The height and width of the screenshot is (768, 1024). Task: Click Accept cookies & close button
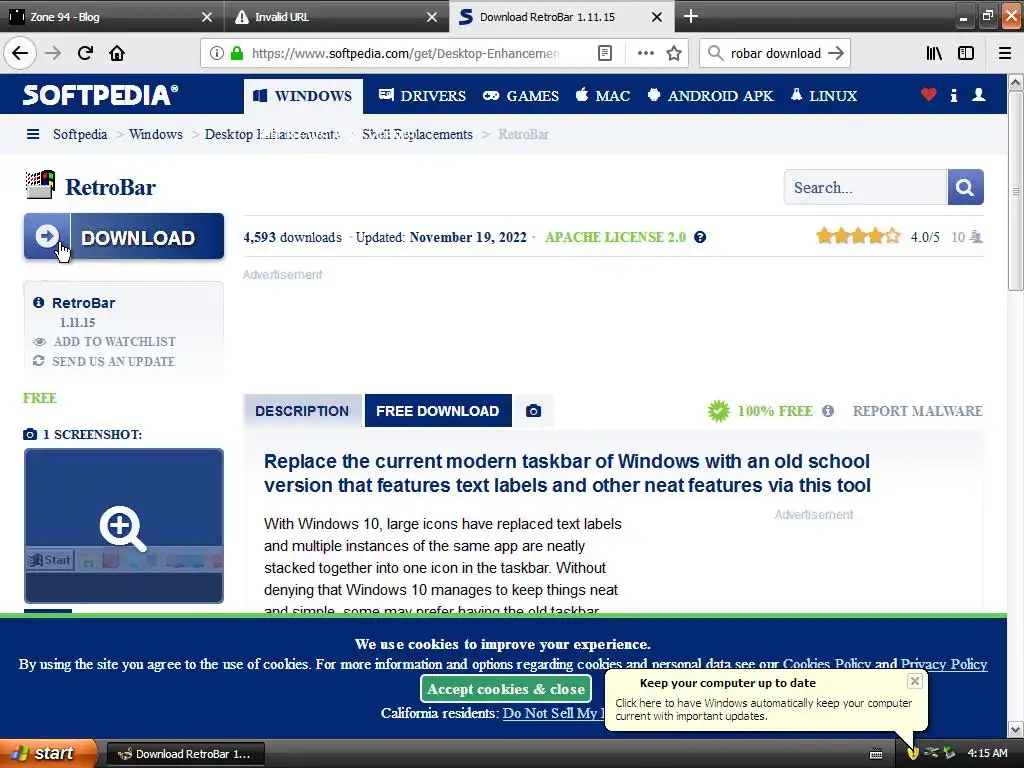click(x=506, y=689)
